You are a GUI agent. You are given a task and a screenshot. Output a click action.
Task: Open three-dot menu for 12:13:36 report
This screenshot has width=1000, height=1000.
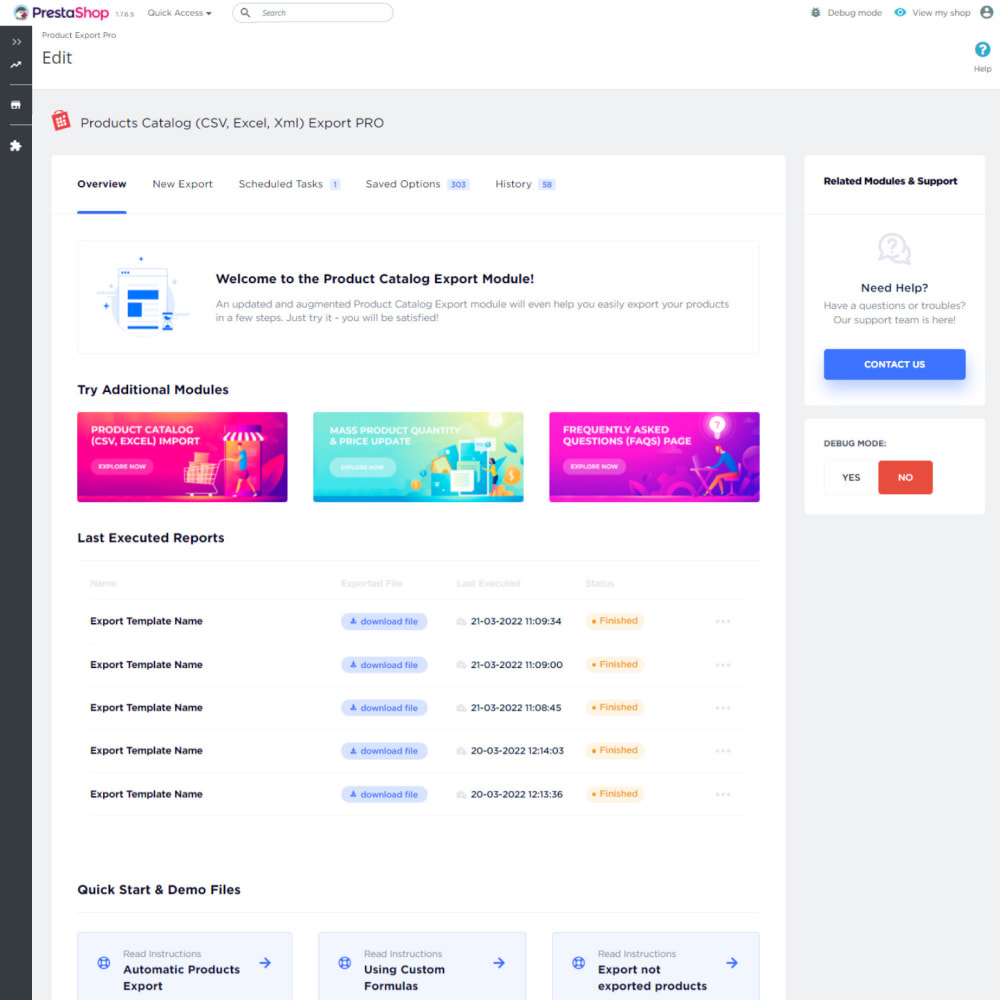coord(723,794)
